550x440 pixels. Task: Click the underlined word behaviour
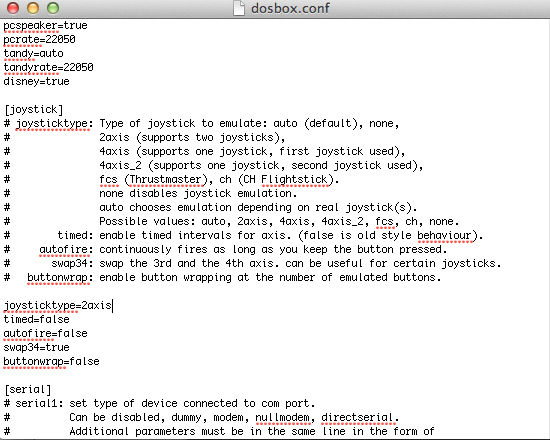tap(444, 235)
